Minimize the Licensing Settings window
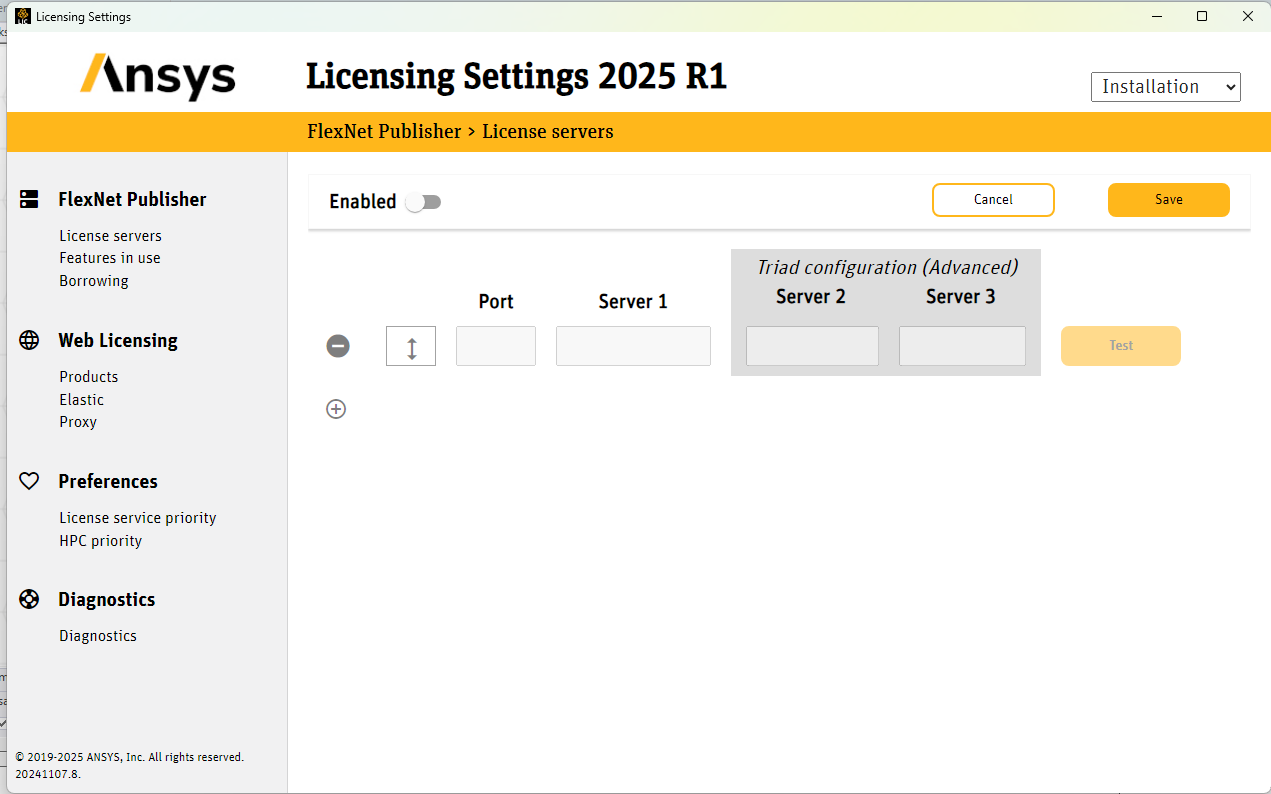Viewport: 1271px width, 794px height. tap(1157, 16)
